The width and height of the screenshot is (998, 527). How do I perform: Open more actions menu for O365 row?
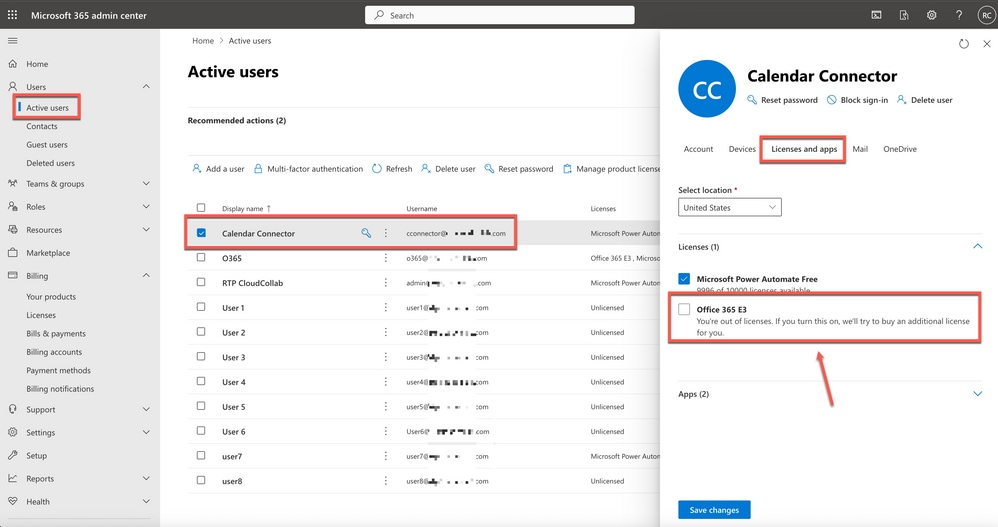[x=385, y=258]
